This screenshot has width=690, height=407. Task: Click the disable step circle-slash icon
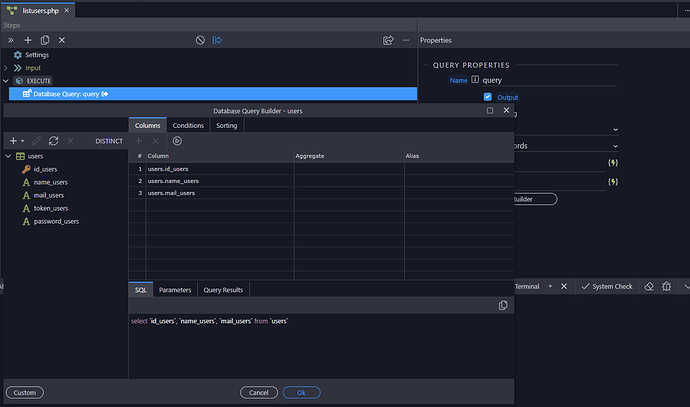pyautogui.click(x=200, y=40)
